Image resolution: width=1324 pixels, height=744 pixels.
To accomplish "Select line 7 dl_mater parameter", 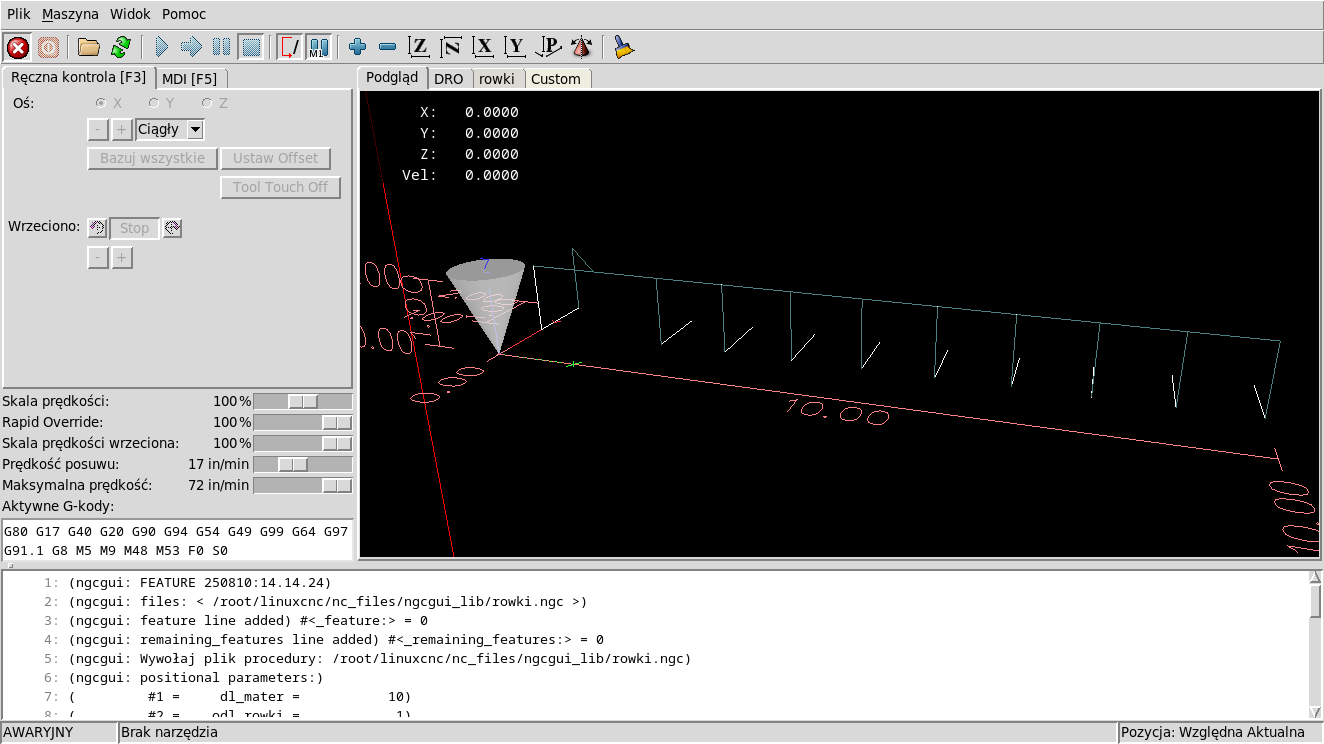I will tap(240, 696).
